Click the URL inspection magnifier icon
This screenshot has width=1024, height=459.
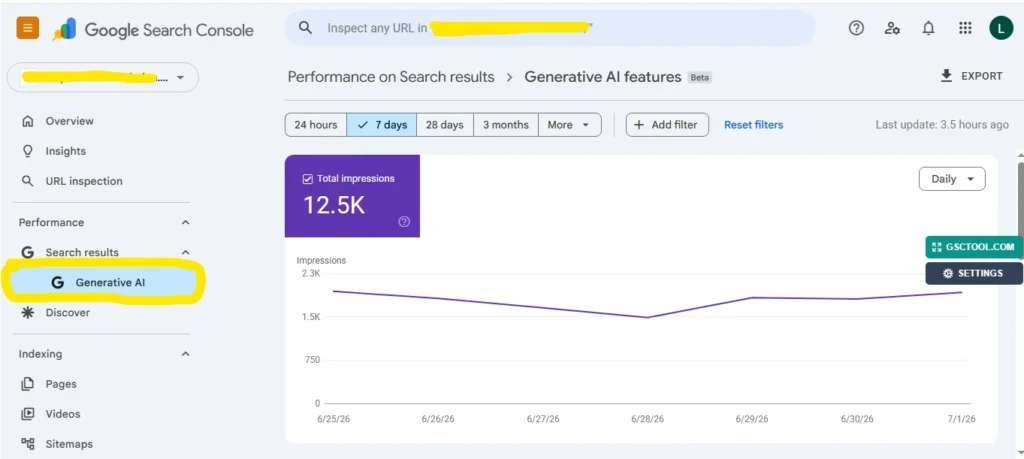click(27, 181)
